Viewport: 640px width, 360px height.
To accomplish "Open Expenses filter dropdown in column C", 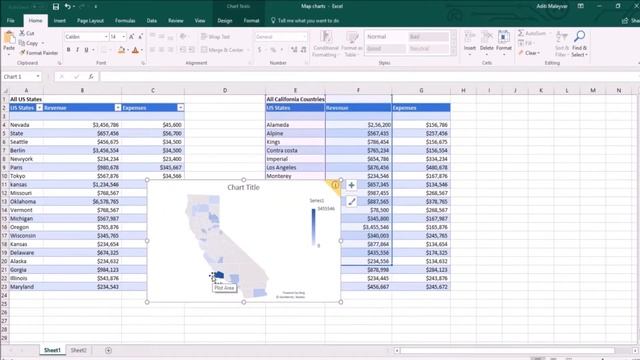I will pyautogui.click(x=180, y=108).
